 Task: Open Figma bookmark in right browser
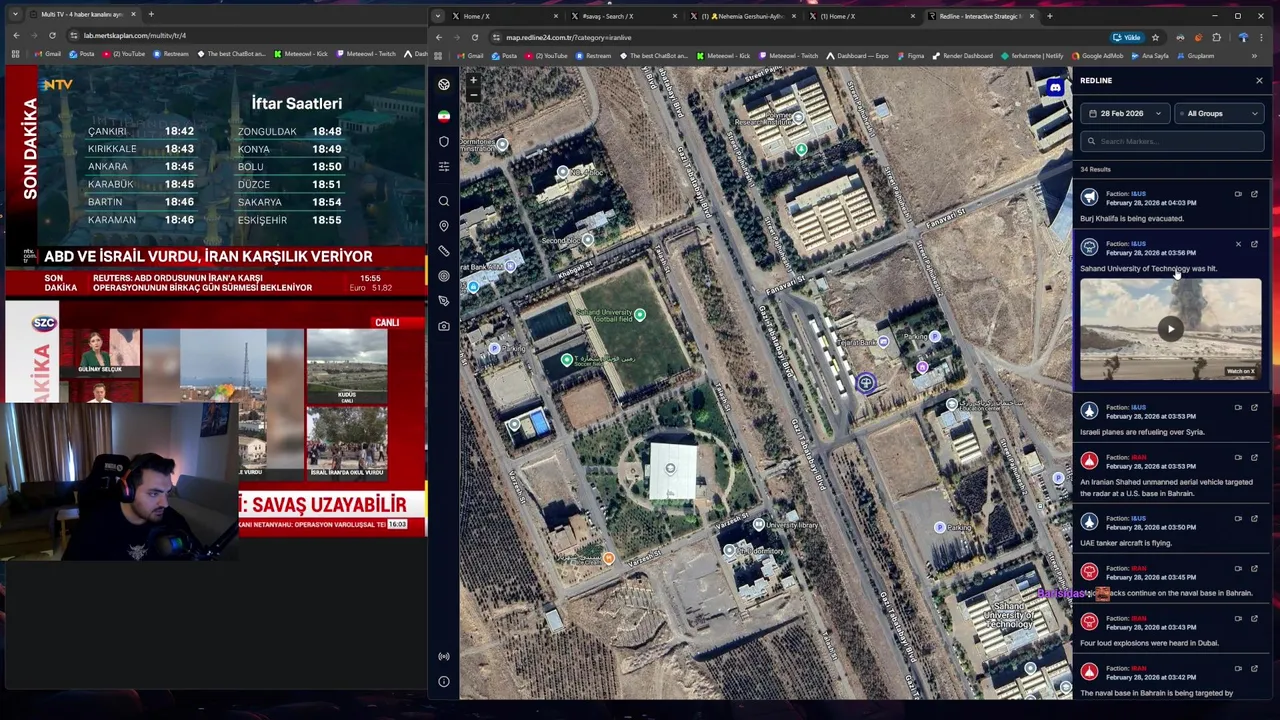(911, 56)
